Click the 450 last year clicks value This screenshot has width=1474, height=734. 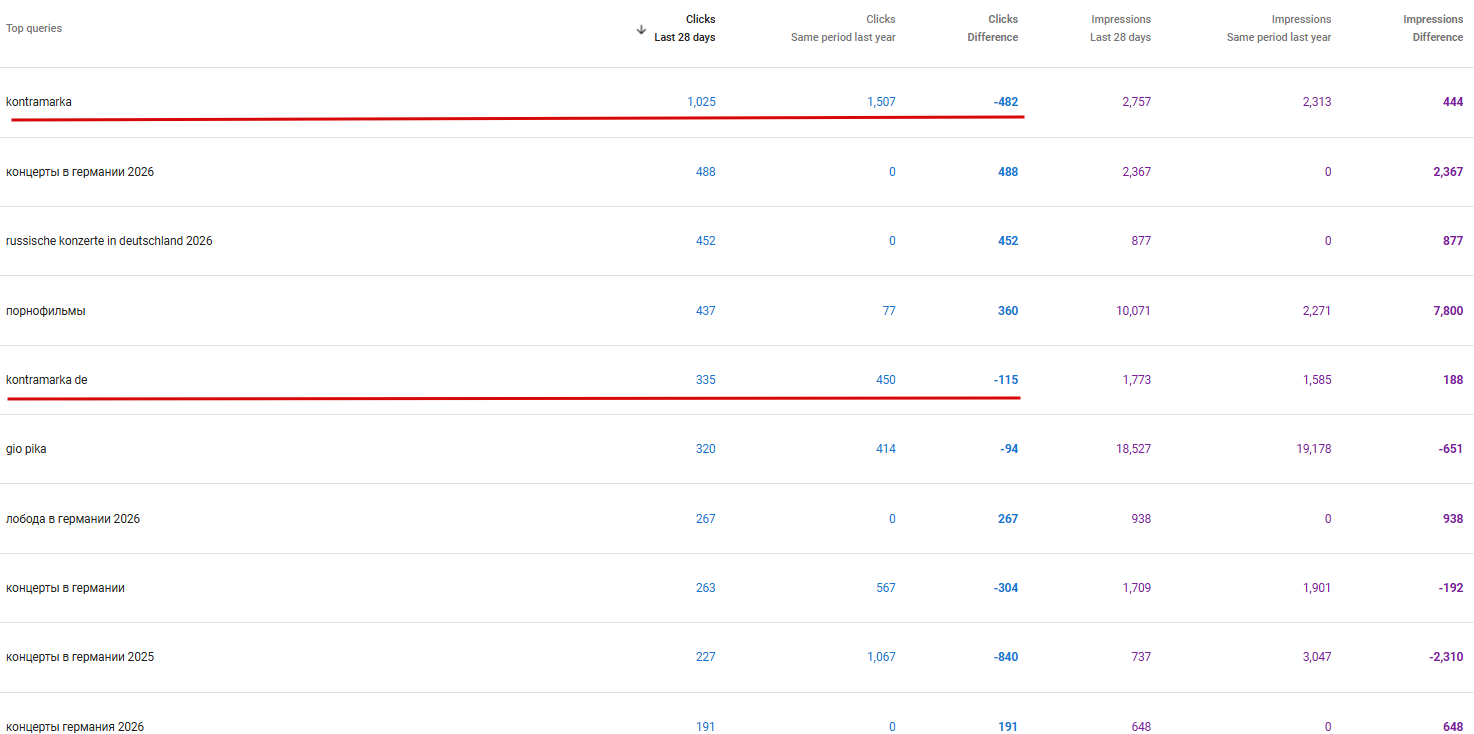[x=886, y=380]
